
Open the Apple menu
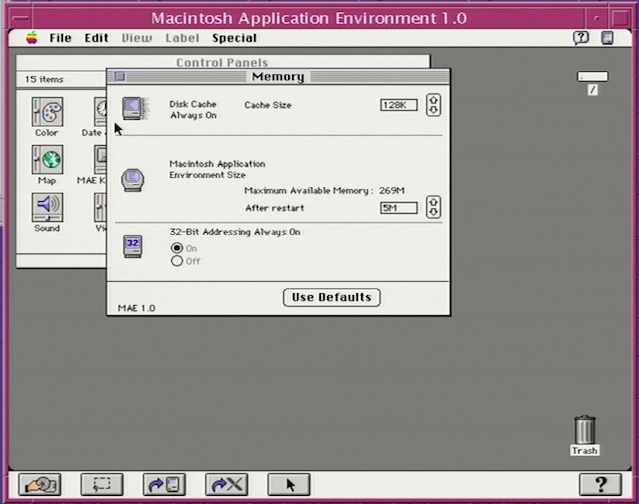[x=31, y=38]
